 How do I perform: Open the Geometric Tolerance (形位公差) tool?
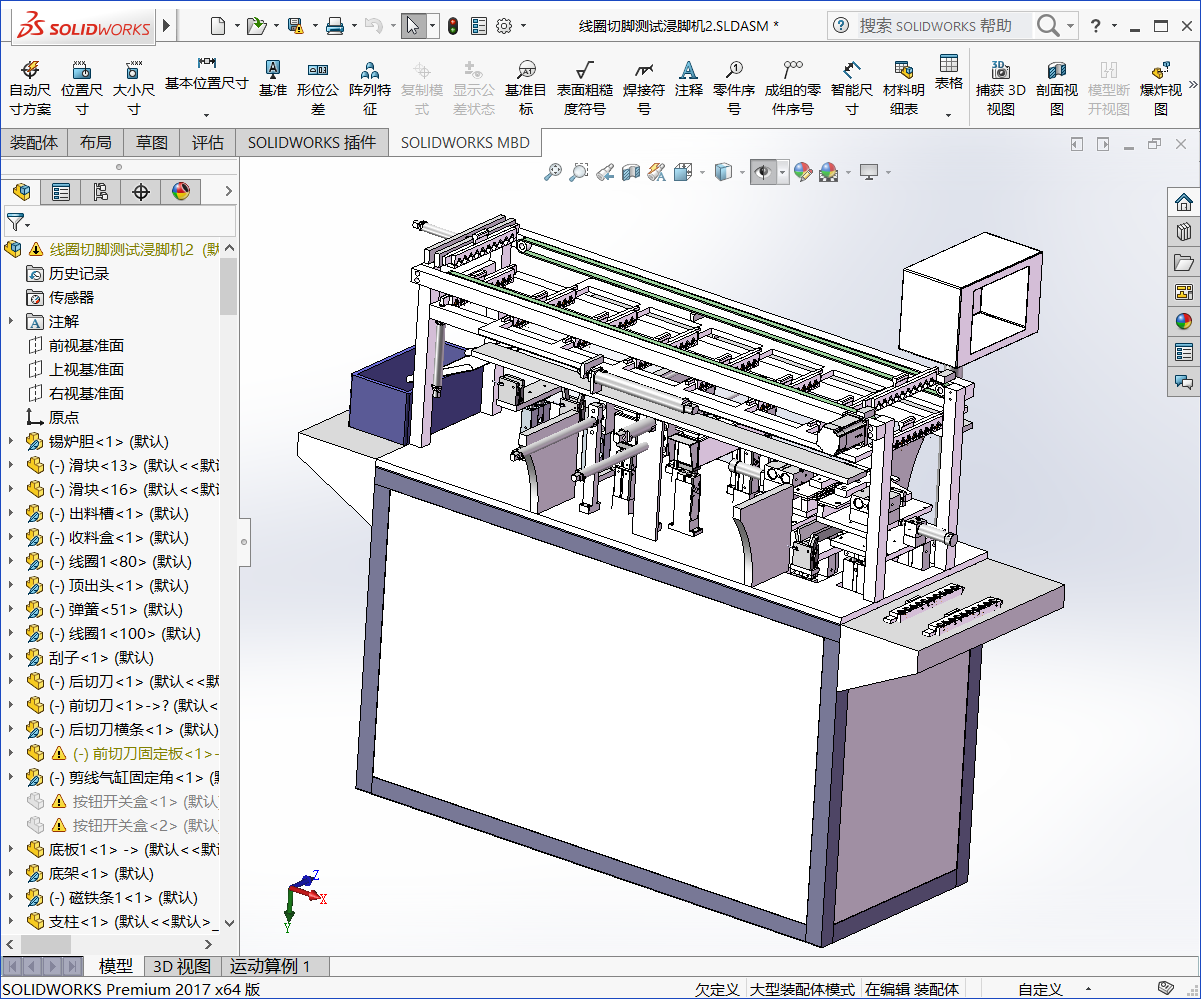318,87
